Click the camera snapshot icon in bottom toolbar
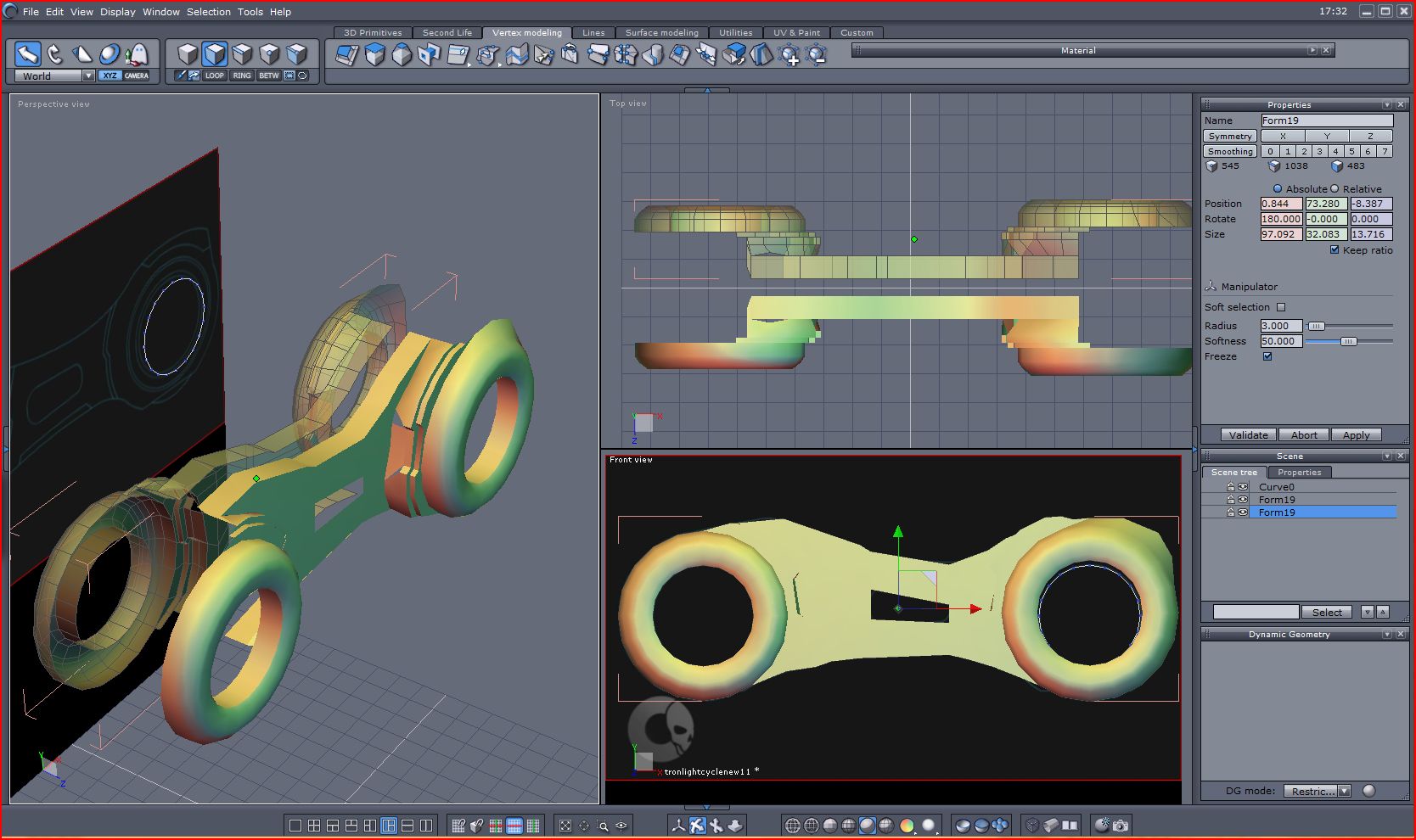 [x=1121, y=825]
